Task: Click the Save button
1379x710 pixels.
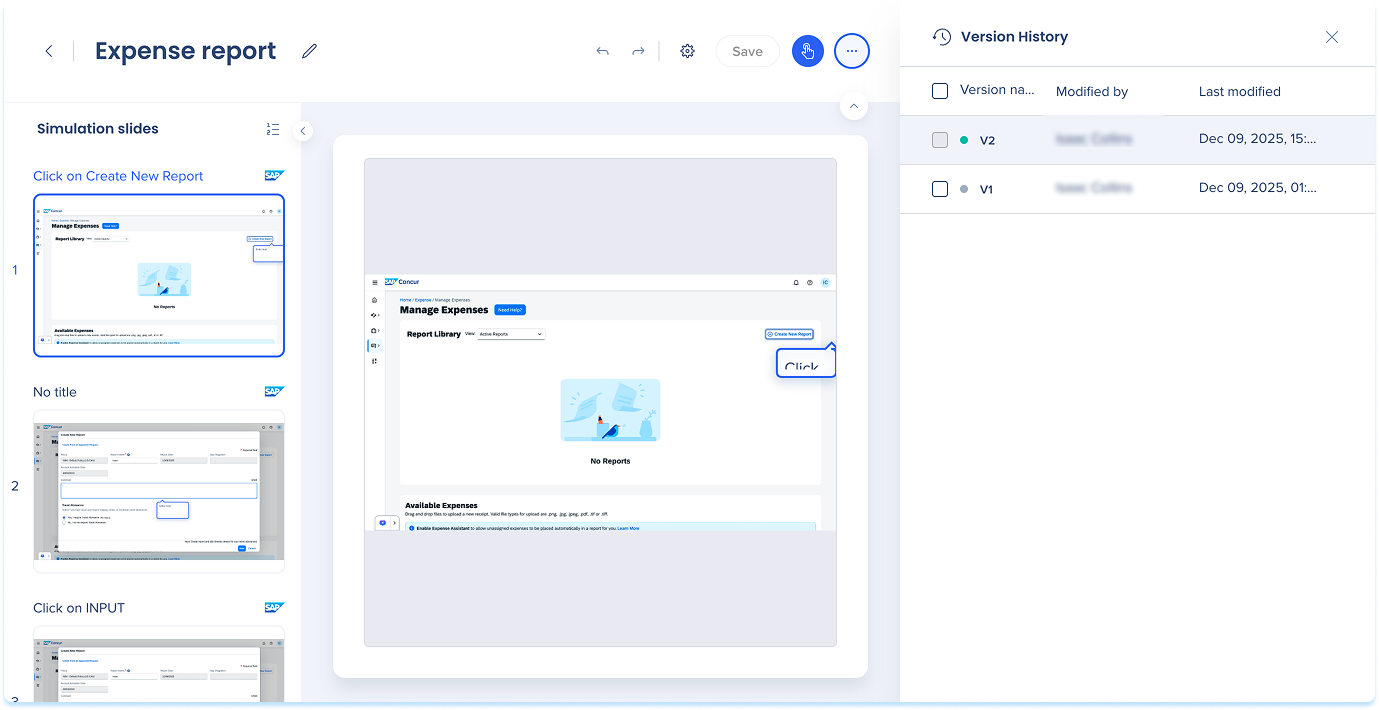Action: [x=747, y=51]
